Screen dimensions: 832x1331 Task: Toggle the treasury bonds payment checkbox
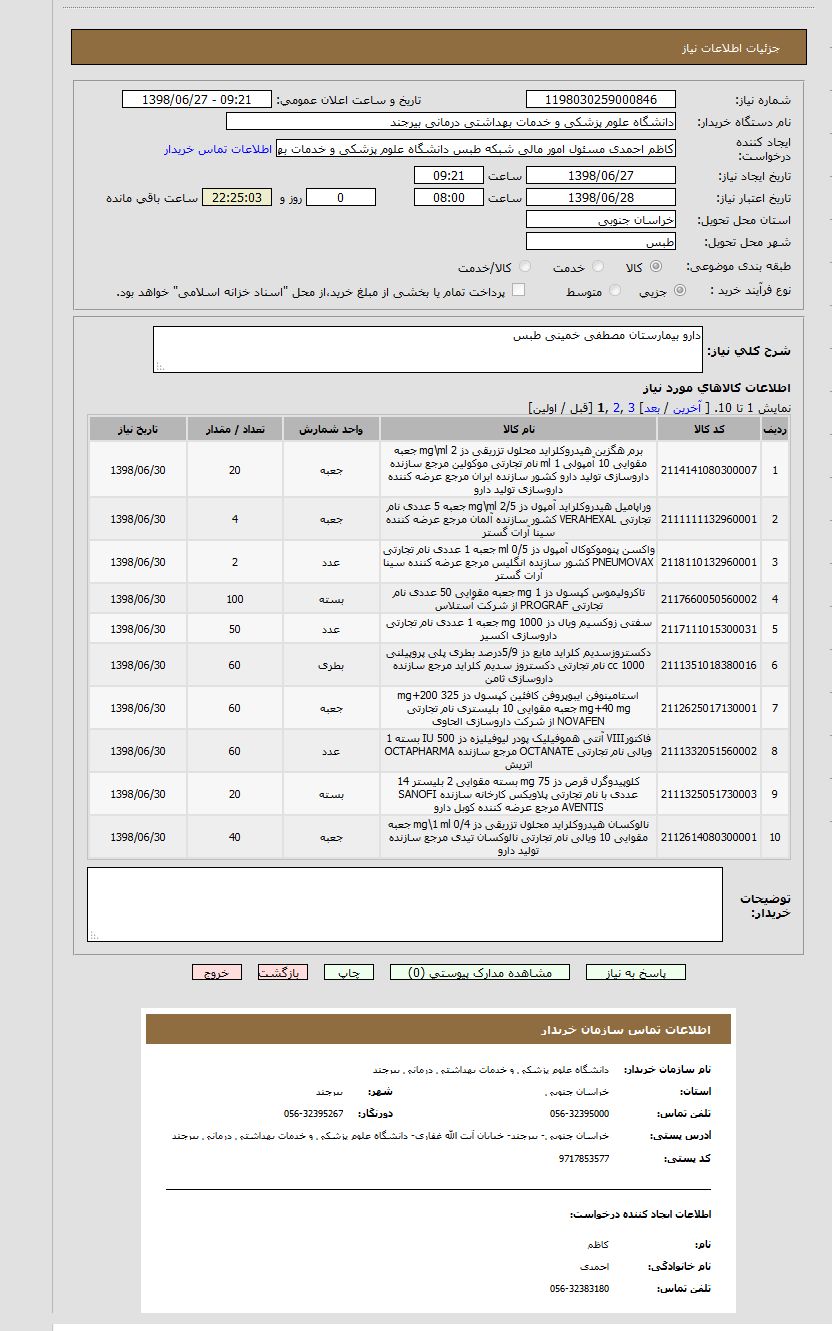click(518, 290)
